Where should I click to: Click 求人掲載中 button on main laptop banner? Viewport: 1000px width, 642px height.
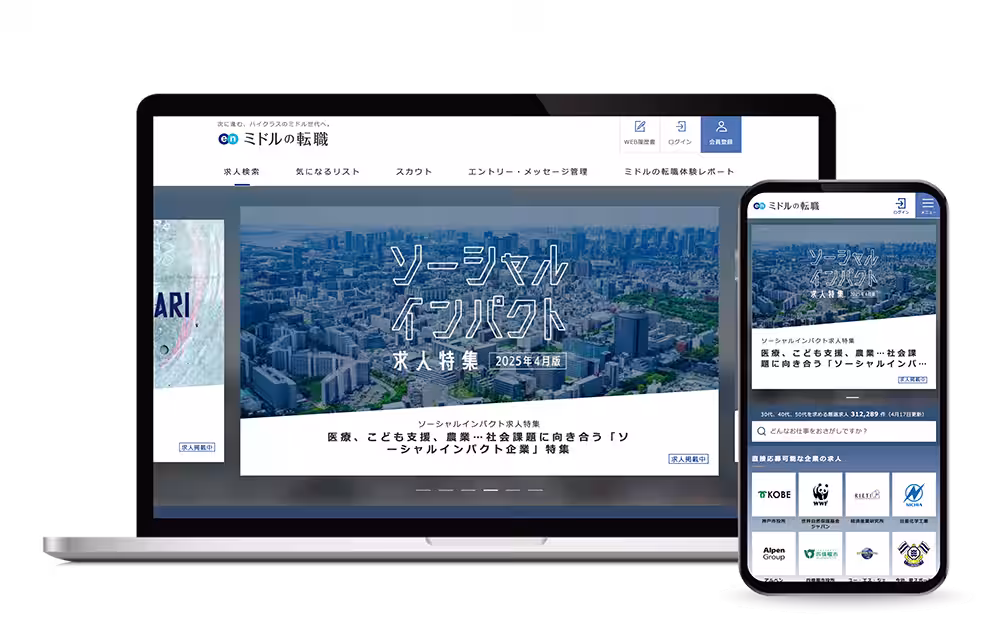tap(688, 459)
